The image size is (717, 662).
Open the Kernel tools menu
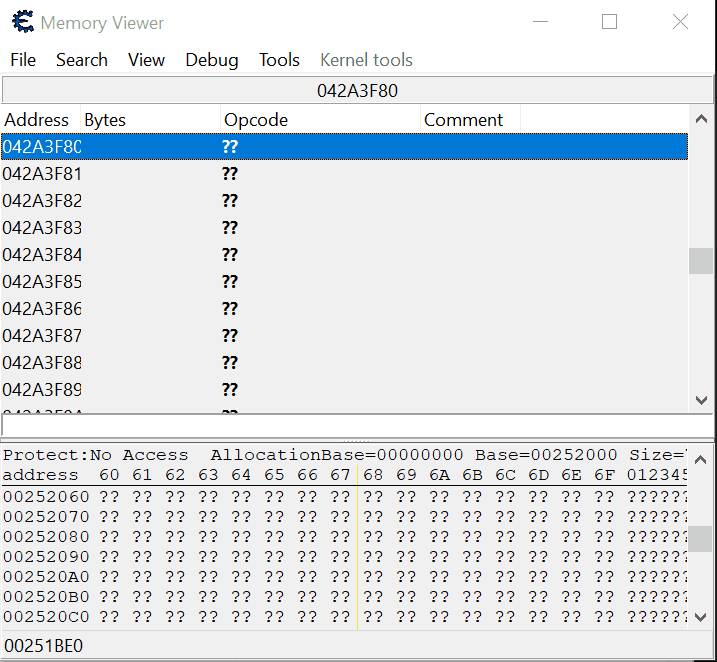pos(366,60)
